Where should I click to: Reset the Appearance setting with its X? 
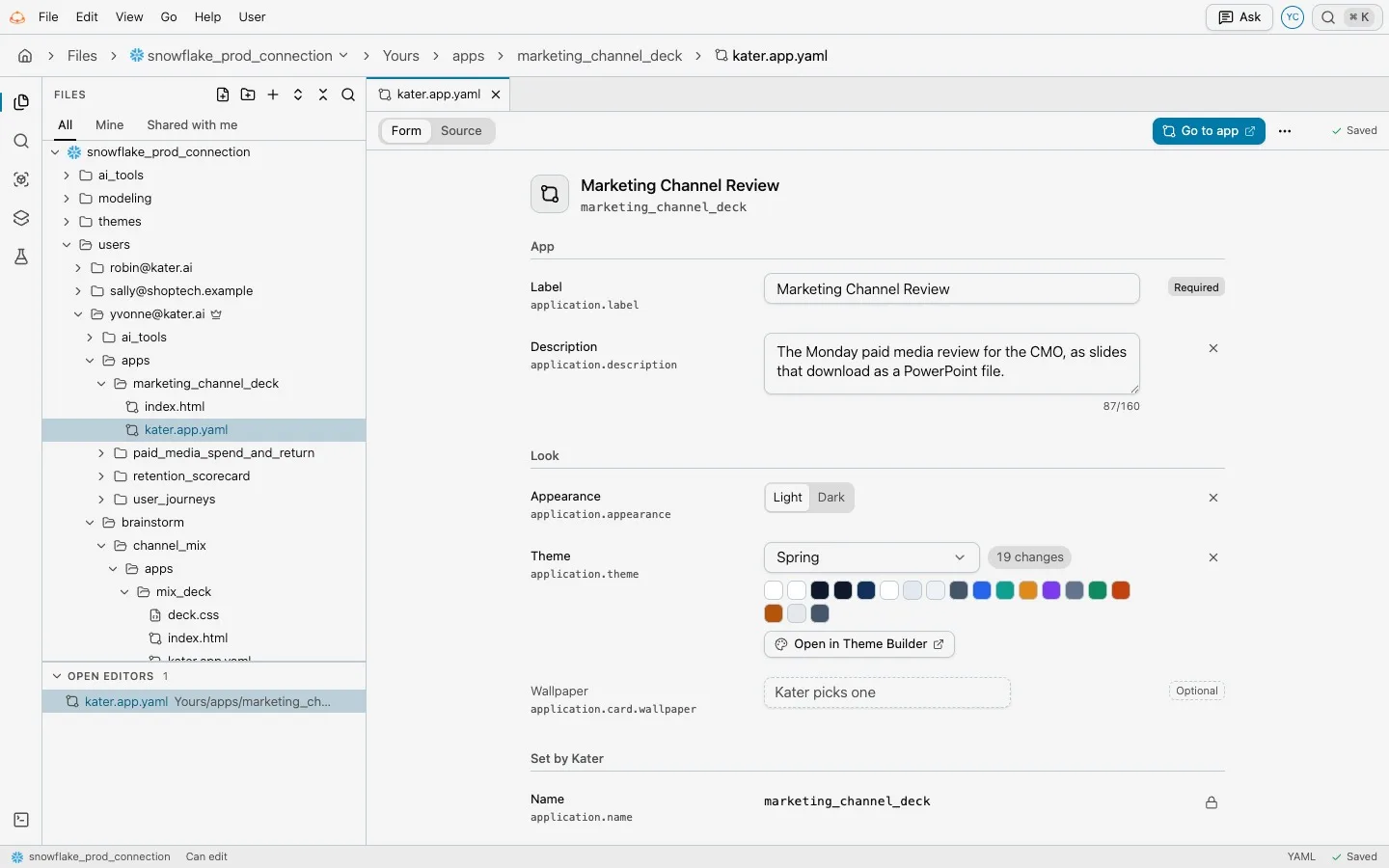[x=1213, y=498]
